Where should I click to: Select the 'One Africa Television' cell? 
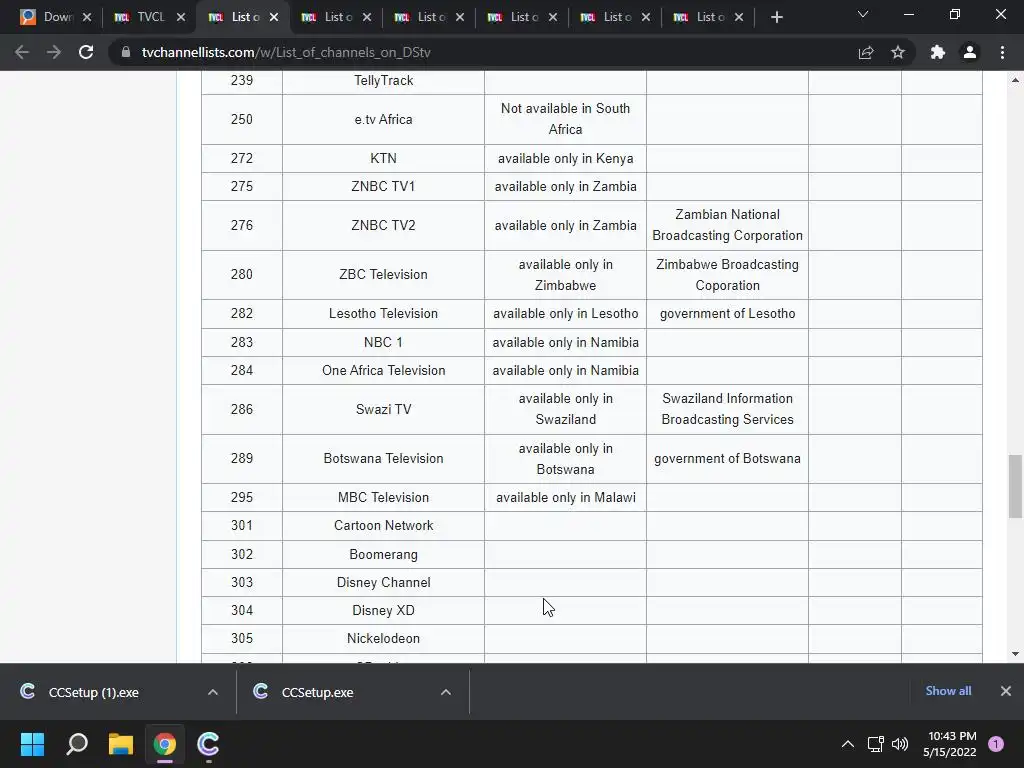(383, 370)
